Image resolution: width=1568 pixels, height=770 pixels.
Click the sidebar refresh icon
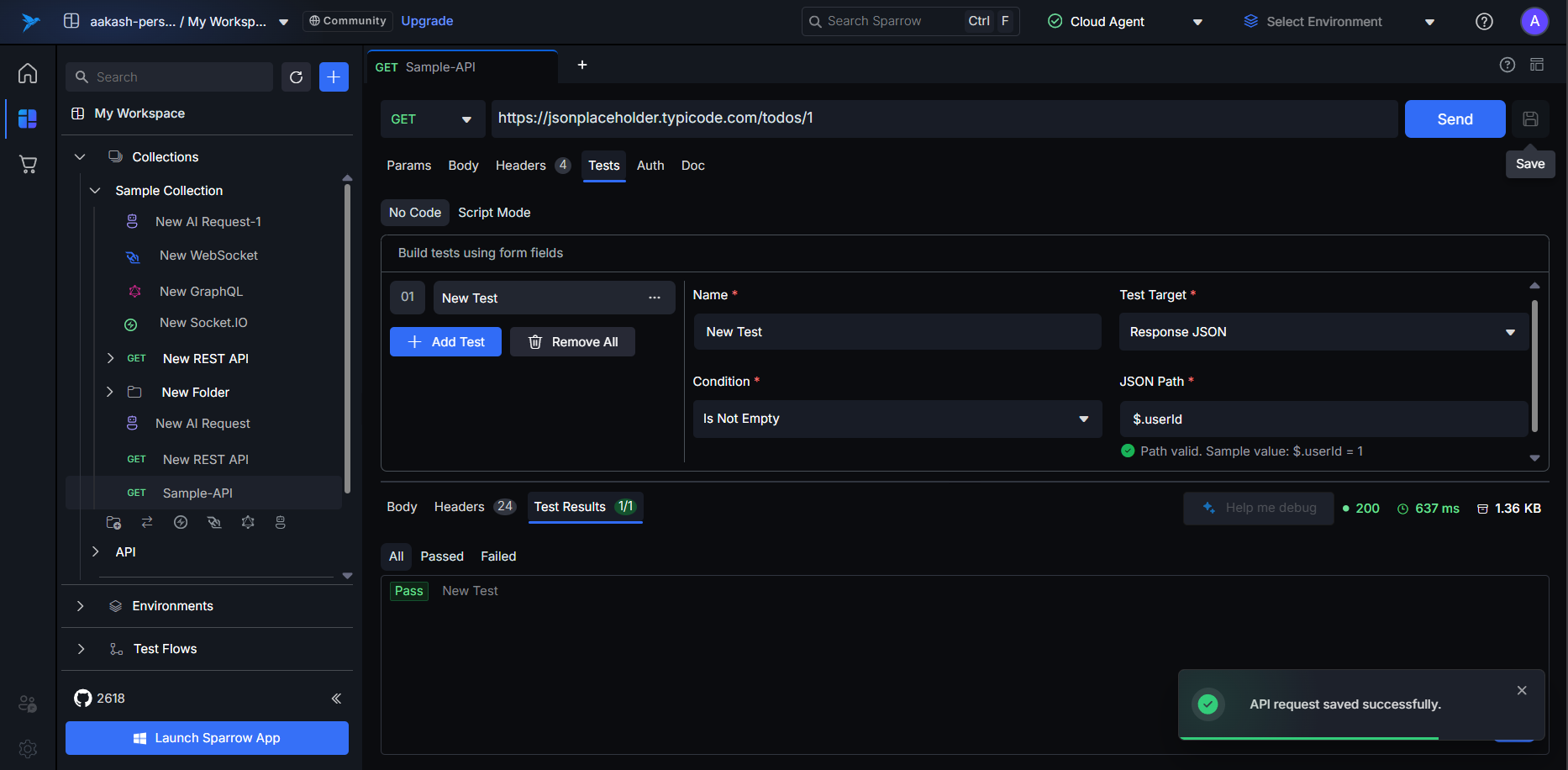(x=296, y=77)
